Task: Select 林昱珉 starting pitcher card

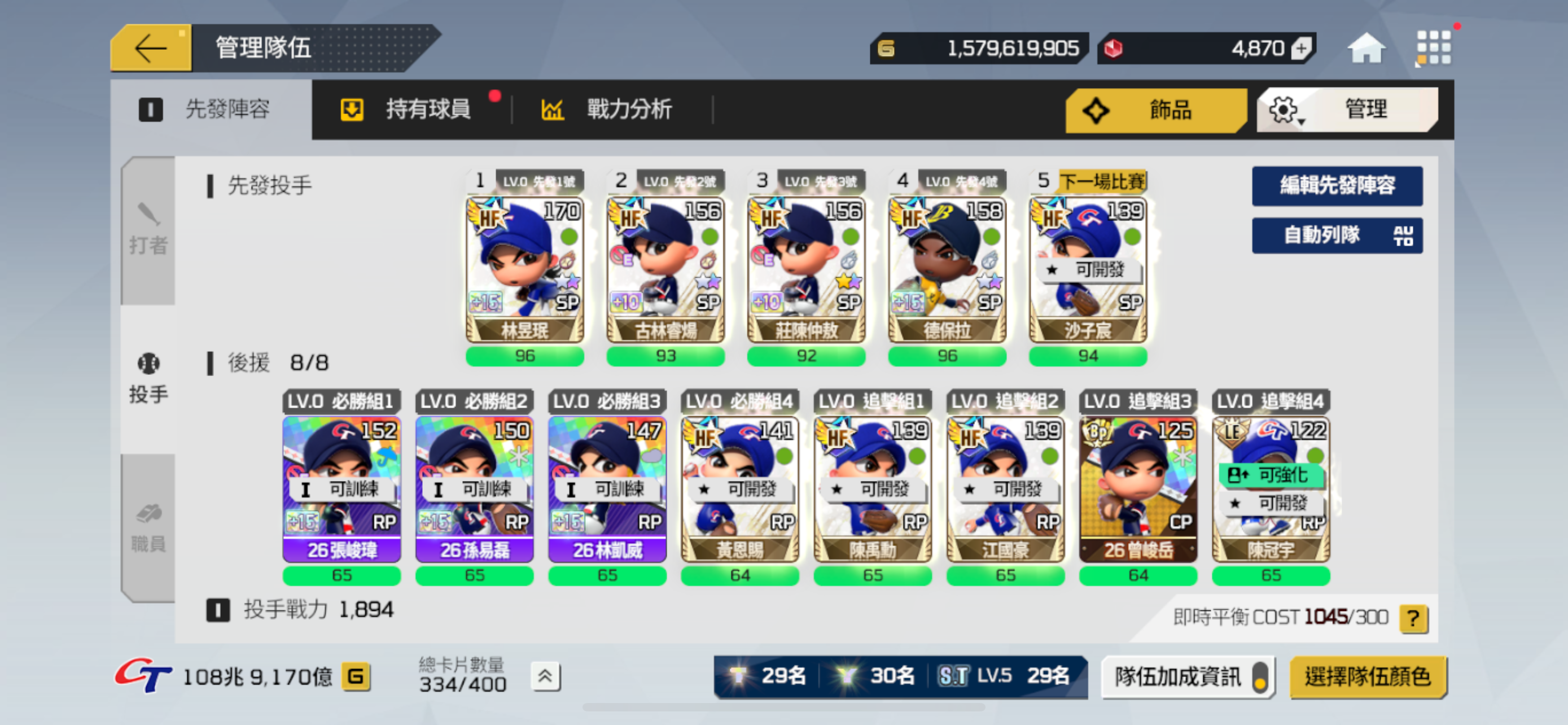Action: [x=525, y=269]
